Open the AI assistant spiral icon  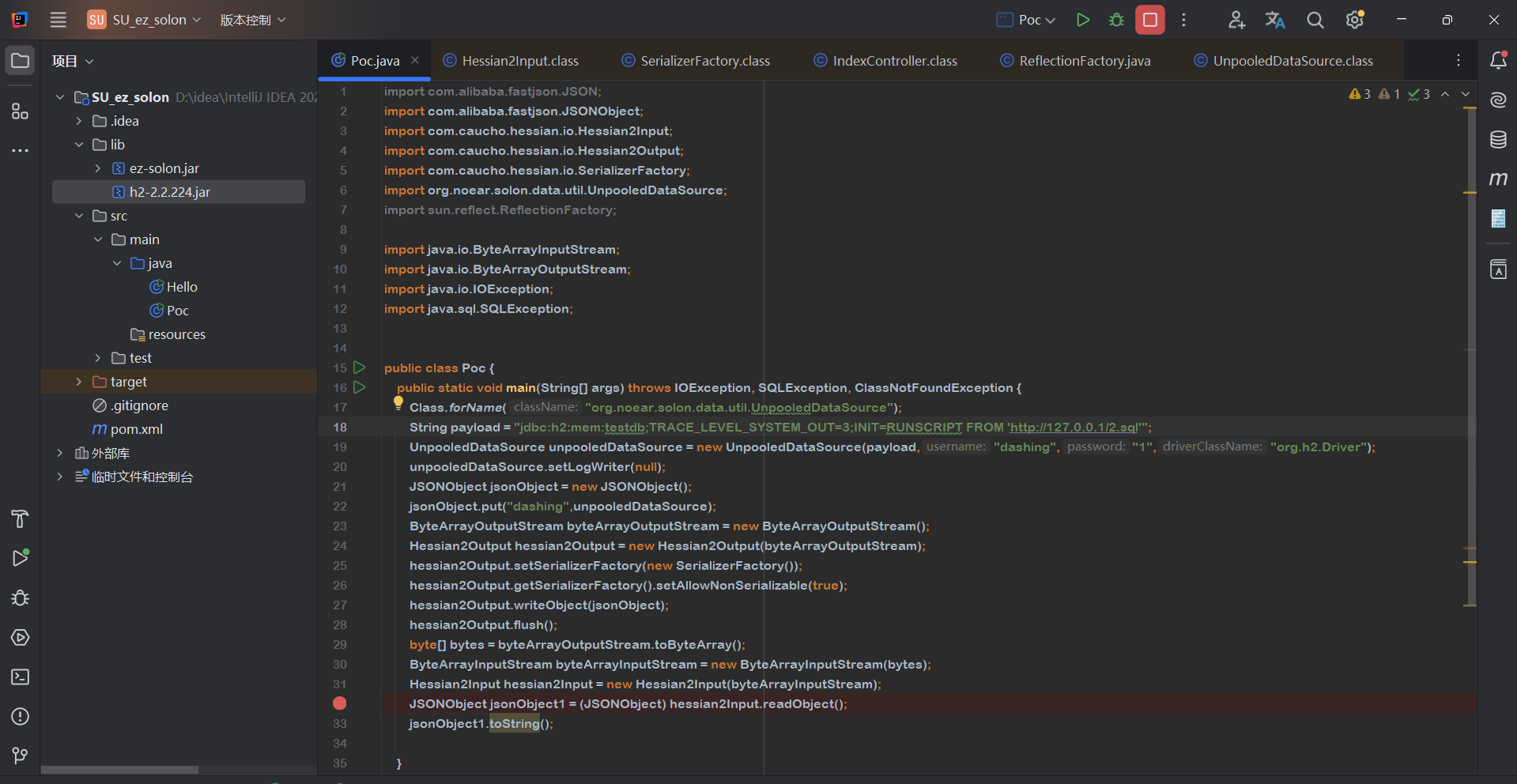(1498, 100)
